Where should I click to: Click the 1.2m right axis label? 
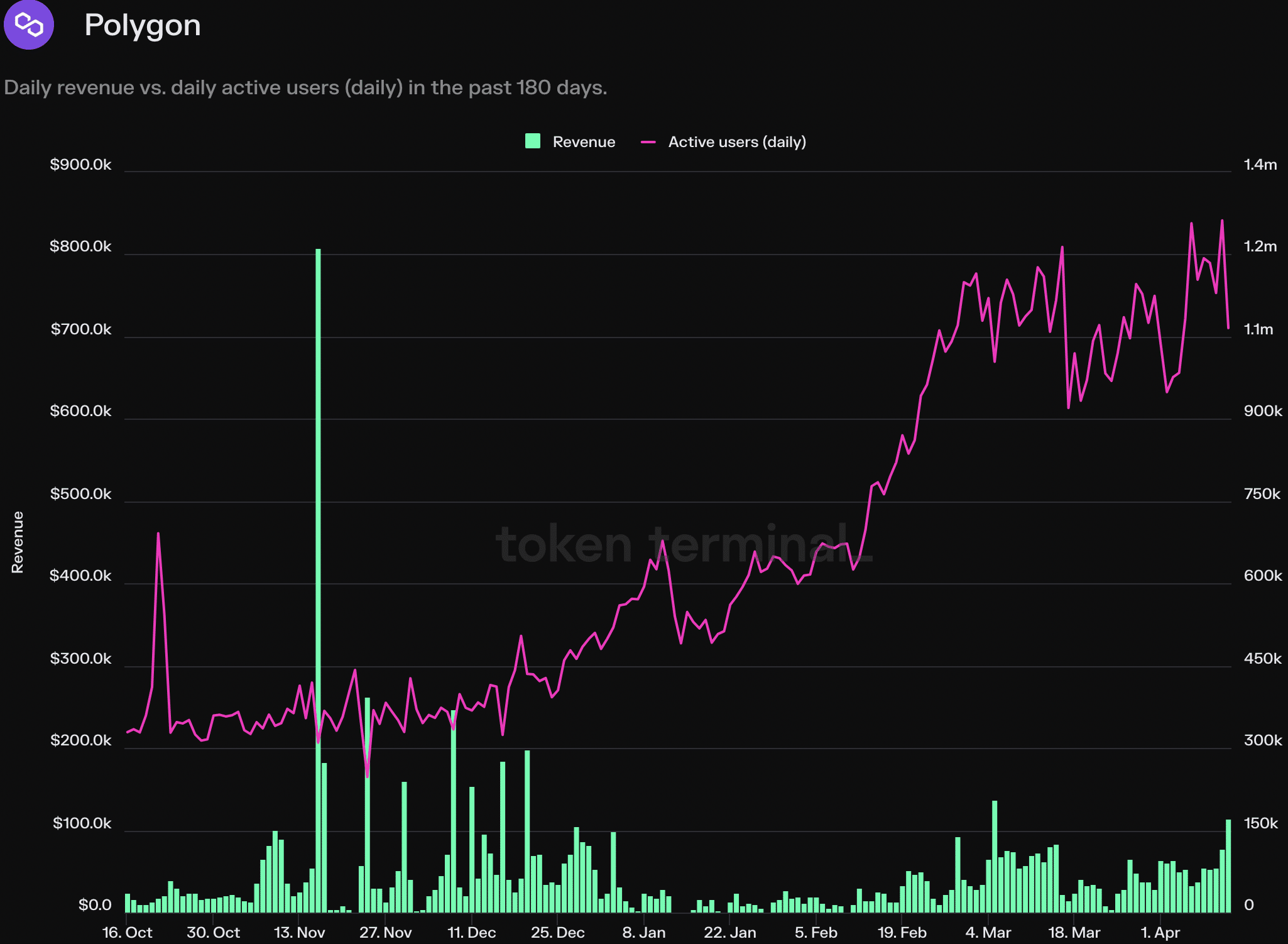point(1260,246)
